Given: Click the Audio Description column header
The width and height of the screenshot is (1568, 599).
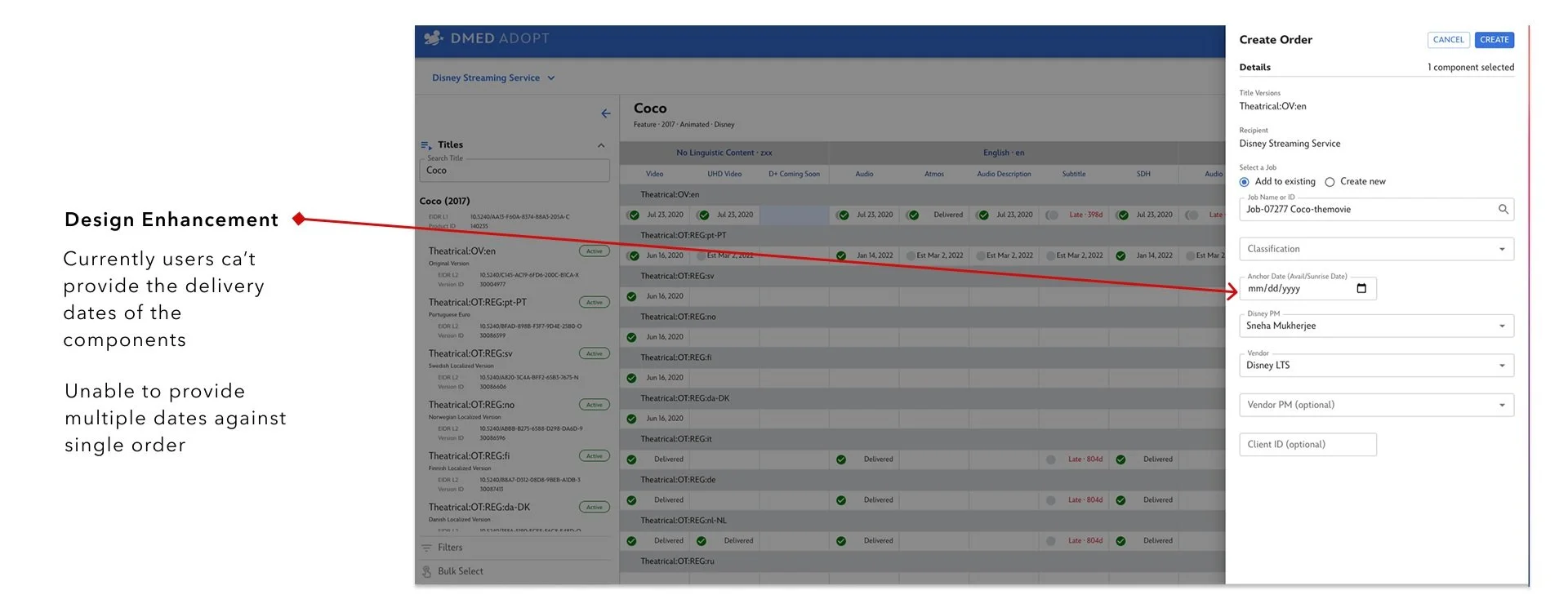Looking at the screenshot, I should point(1004,174).
